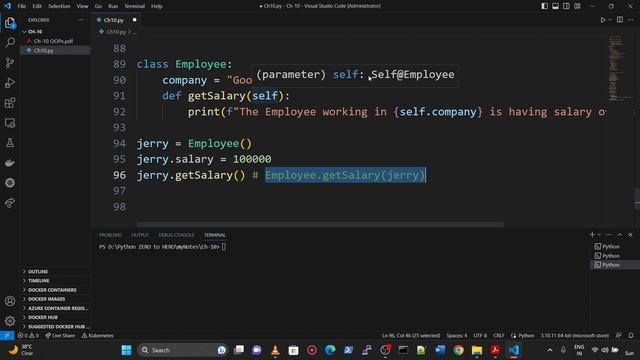Image resolution: width=640 pixels, height=360 pixels.
Task: Close the terminal panel
Action: [630, 235]
